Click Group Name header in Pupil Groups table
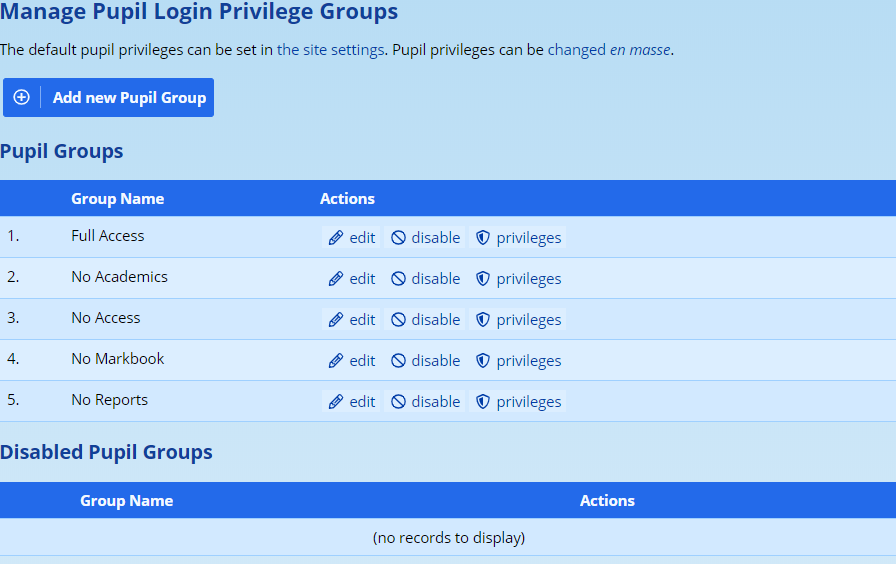The height and width of the screenshot is (564, 896). pyautogui.click(x=118, y=199)
